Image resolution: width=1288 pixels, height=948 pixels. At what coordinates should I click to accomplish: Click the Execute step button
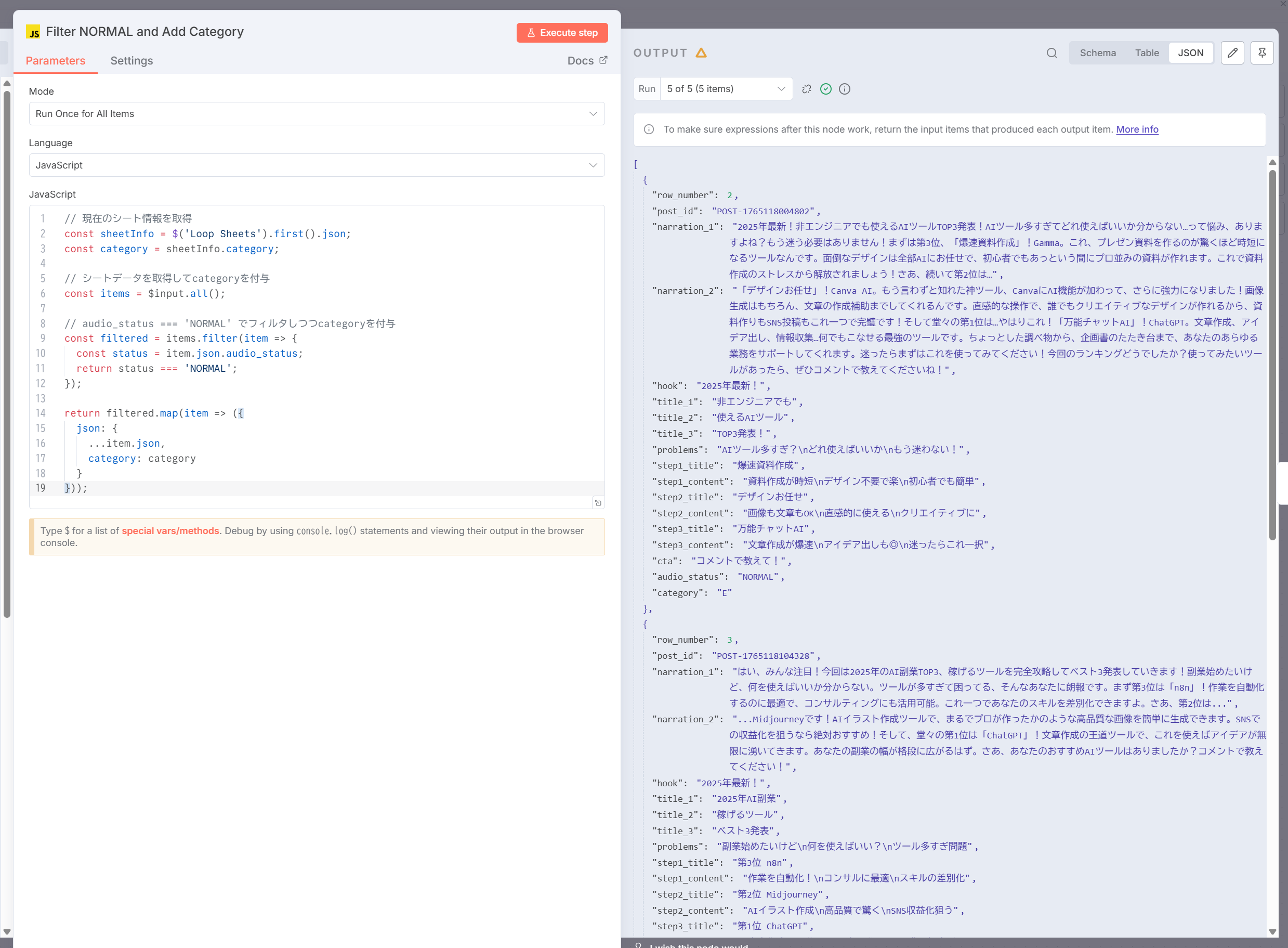[x=561, y=33]
